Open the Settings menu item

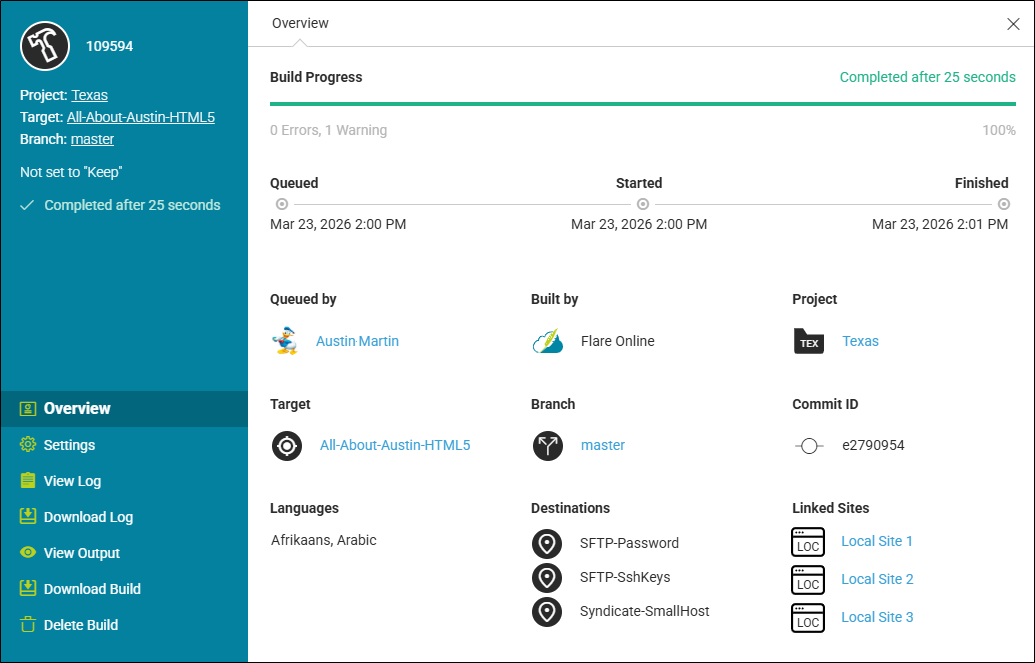(69, 445)
